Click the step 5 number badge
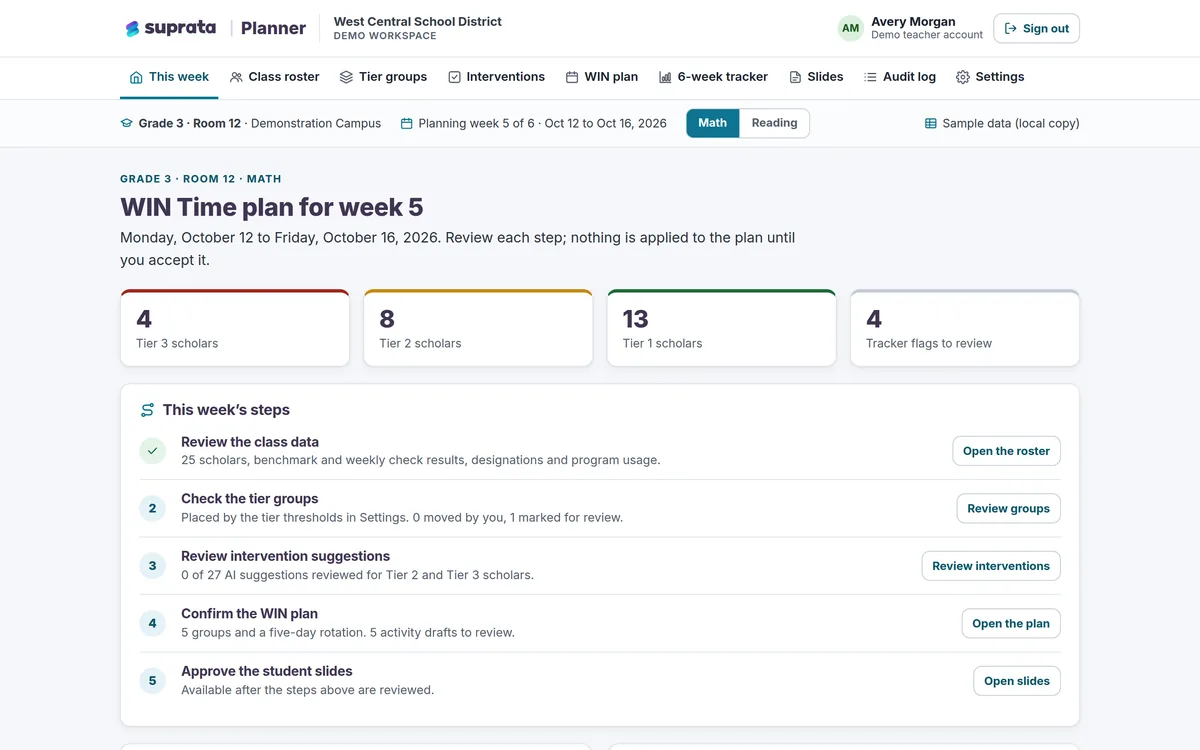The image size is (1200, 750). click(152, 681)
